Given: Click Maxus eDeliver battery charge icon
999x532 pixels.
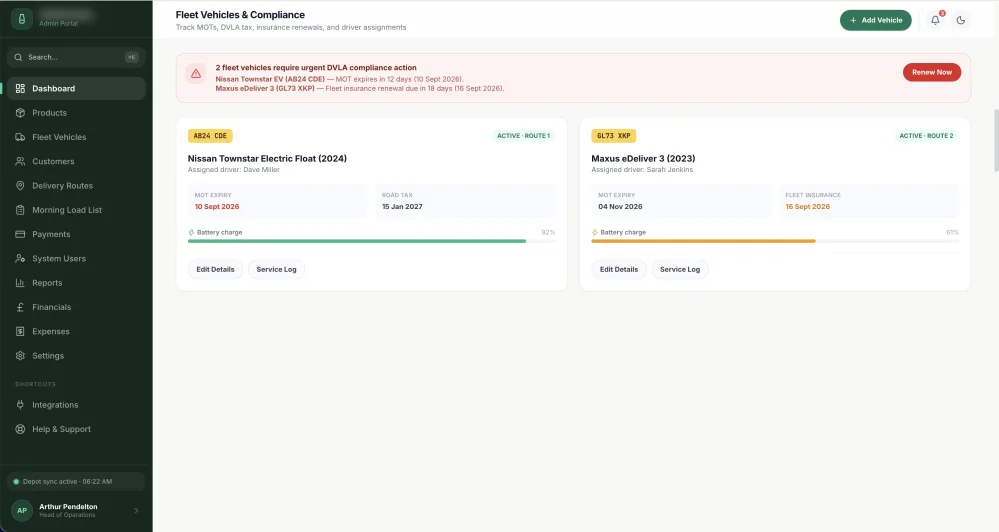Looking at the screenshot, I should 594,233.
